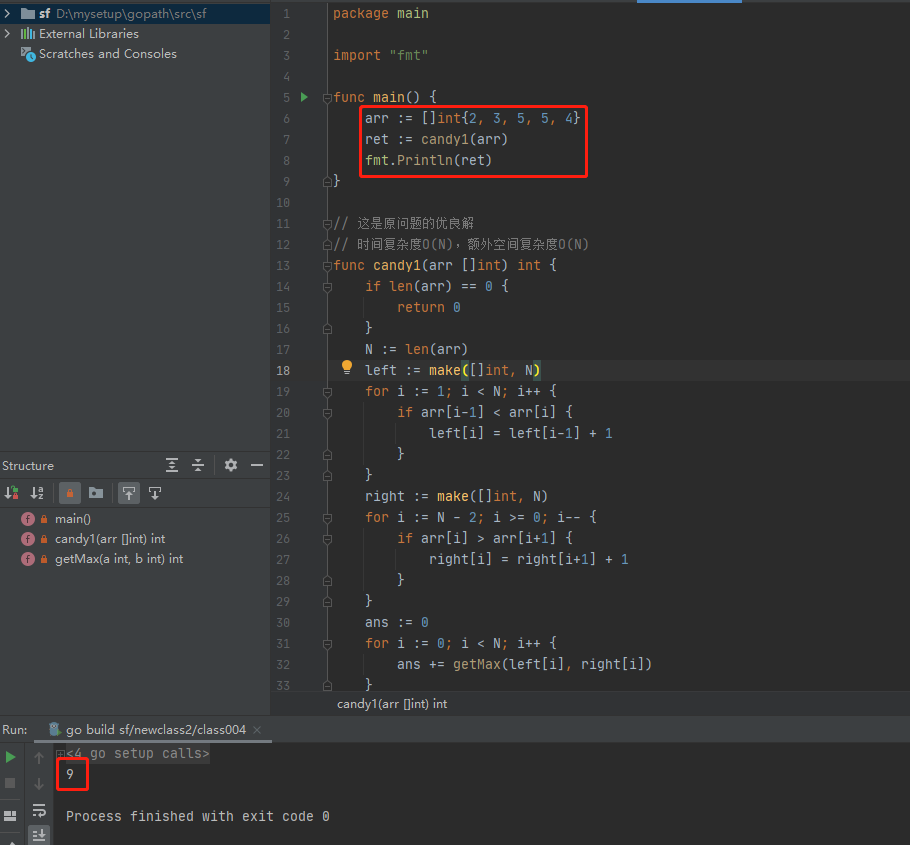Click the yellow lightbulb quick-fix icon on line 18

click(346, 366)
